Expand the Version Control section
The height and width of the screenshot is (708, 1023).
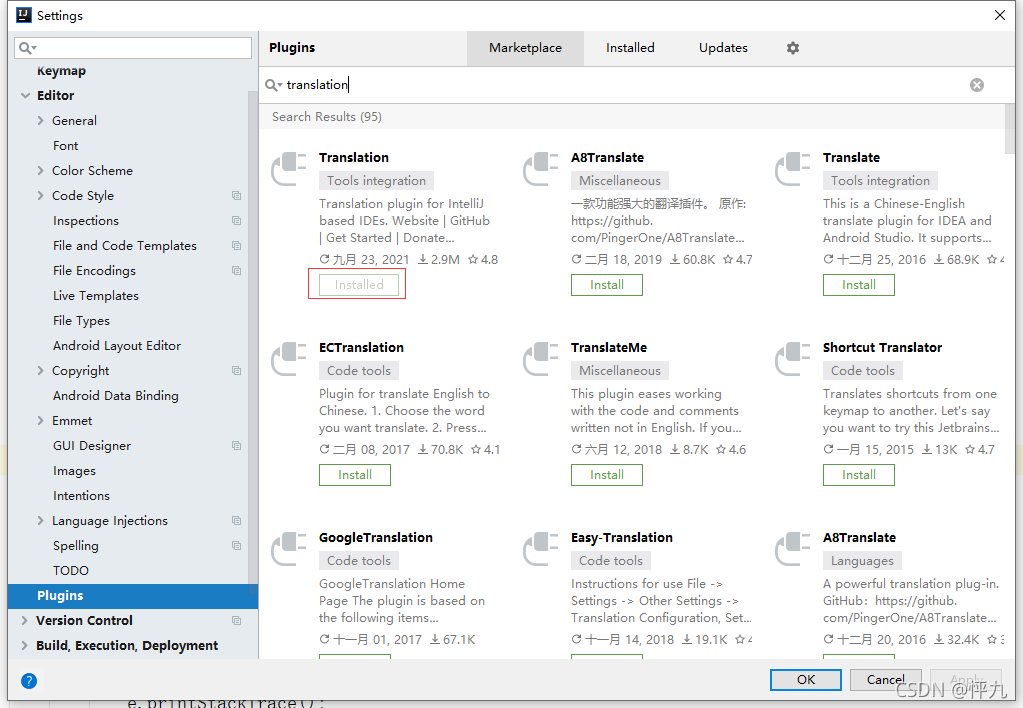[25, 621]
